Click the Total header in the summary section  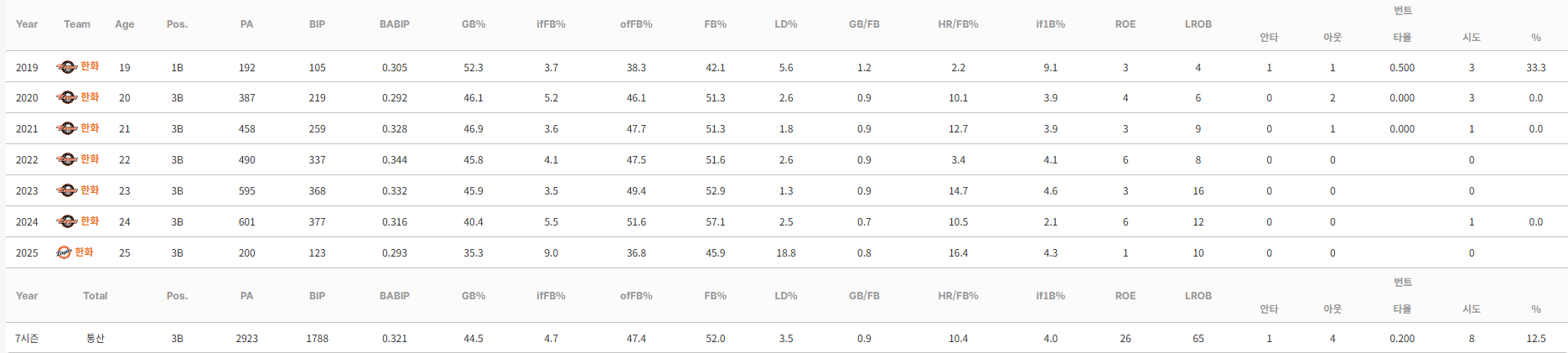95,296
